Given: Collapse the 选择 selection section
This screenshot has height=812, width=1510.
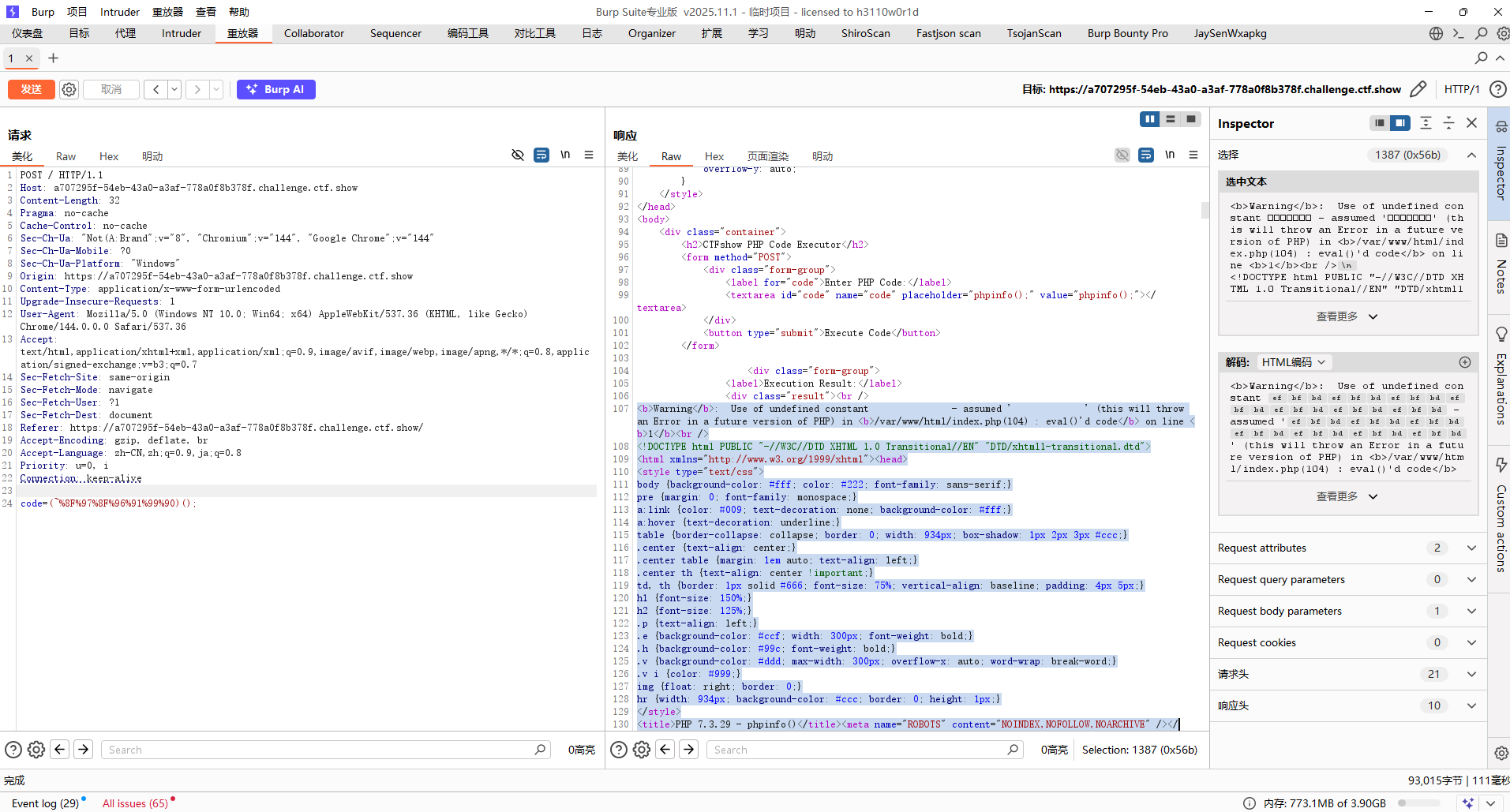Looking at the screenshot, I should pyautogui.click(x=1471, y=155).
